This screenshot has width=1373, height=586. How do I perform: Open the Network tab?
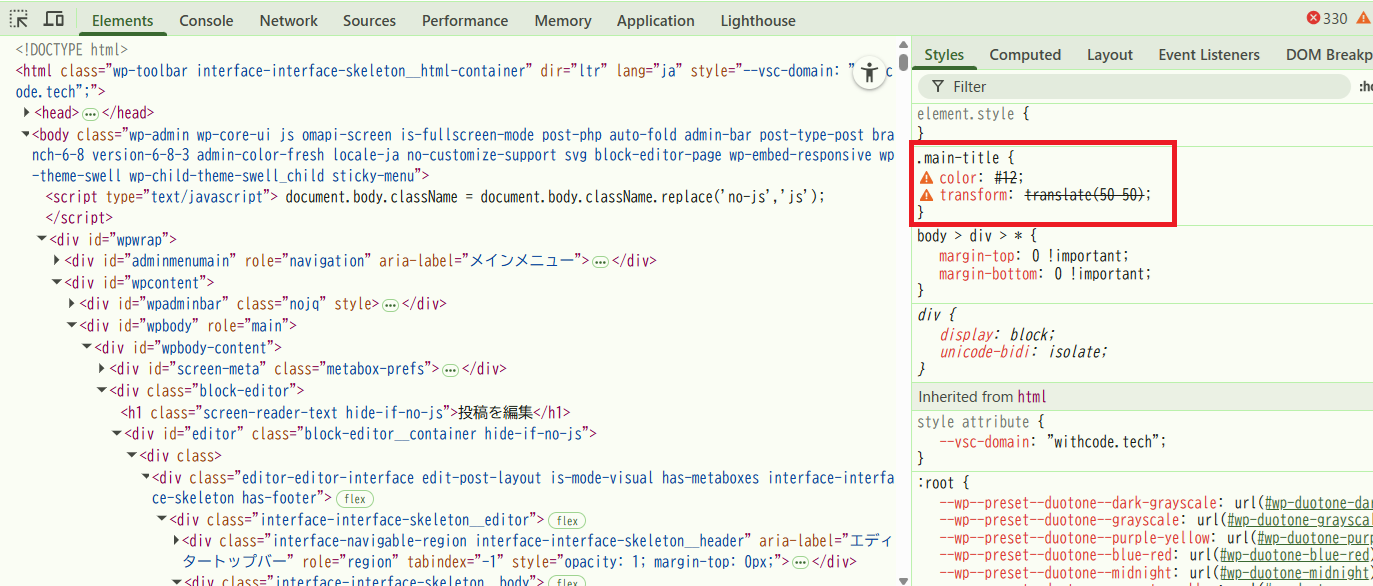288,20
